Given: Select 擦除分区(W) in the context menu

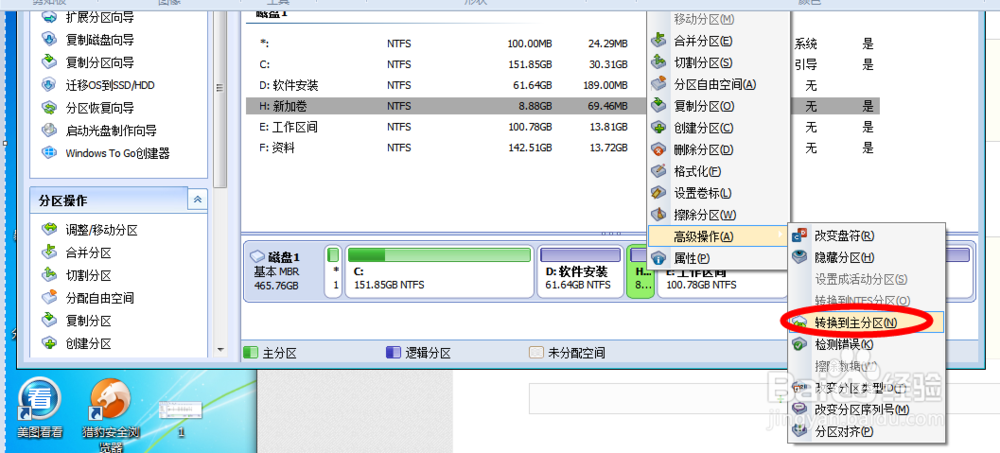Looking at the screenshot, I should pos(719,214).
